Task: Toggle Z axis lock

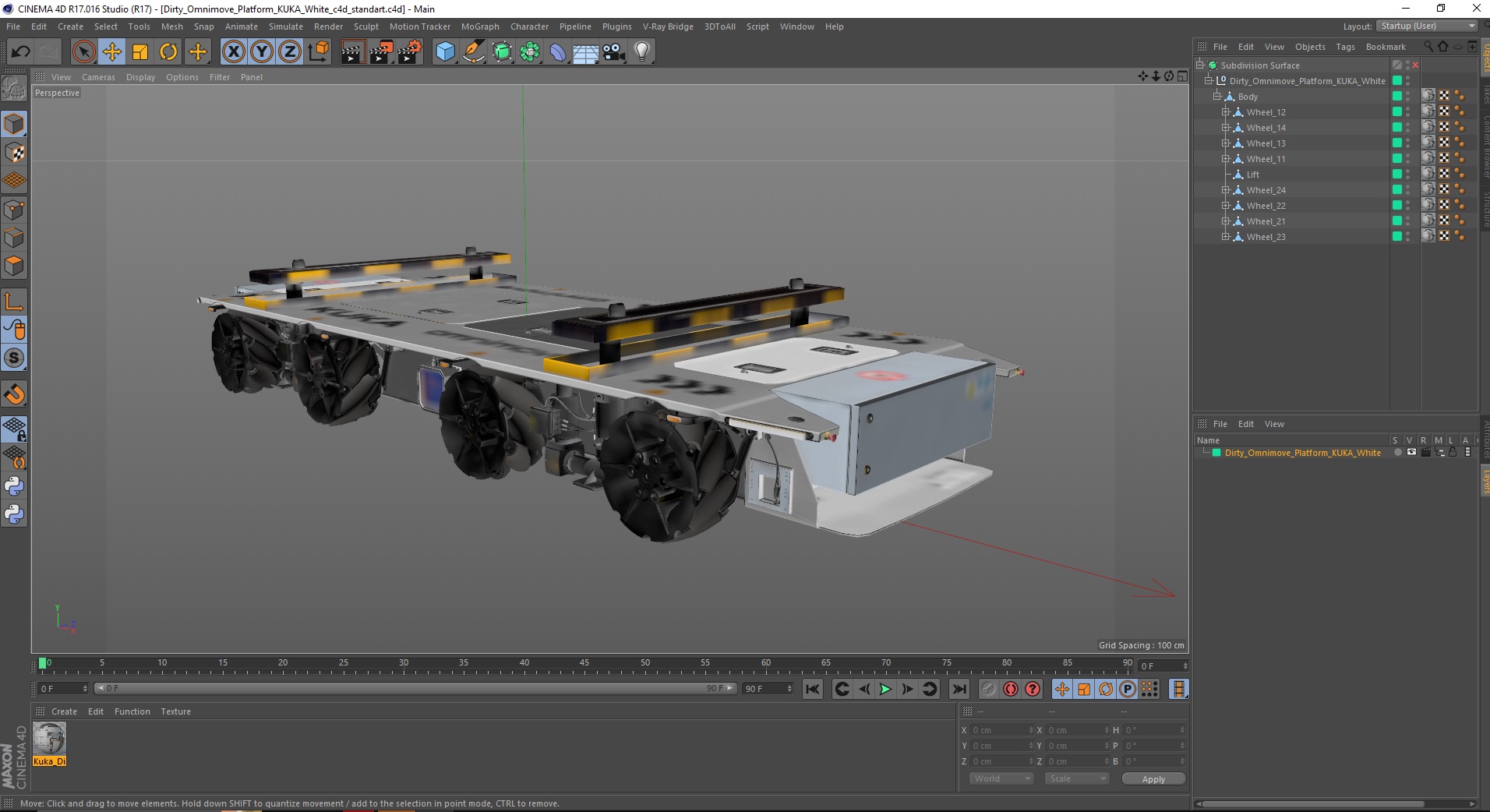Action: (x=290, y=51)
